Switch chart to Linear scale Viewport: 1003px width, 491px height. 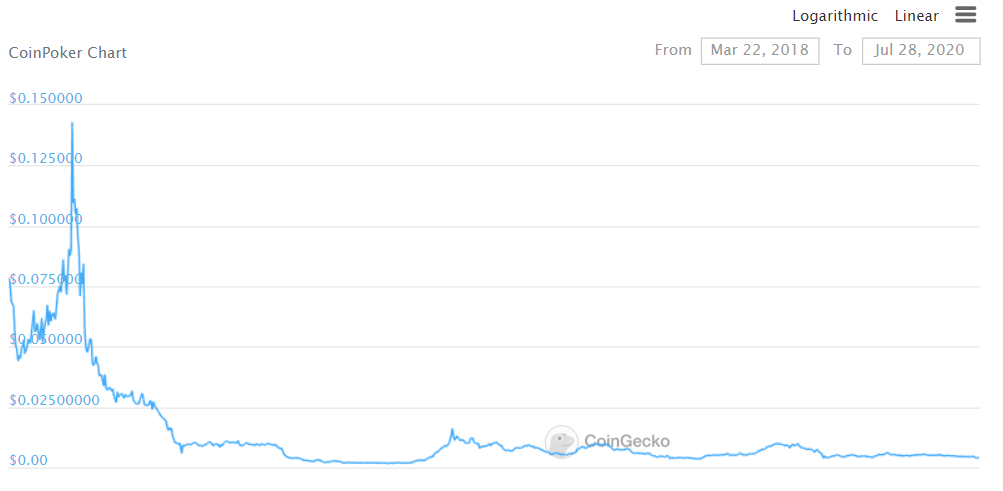pos(917,16)
